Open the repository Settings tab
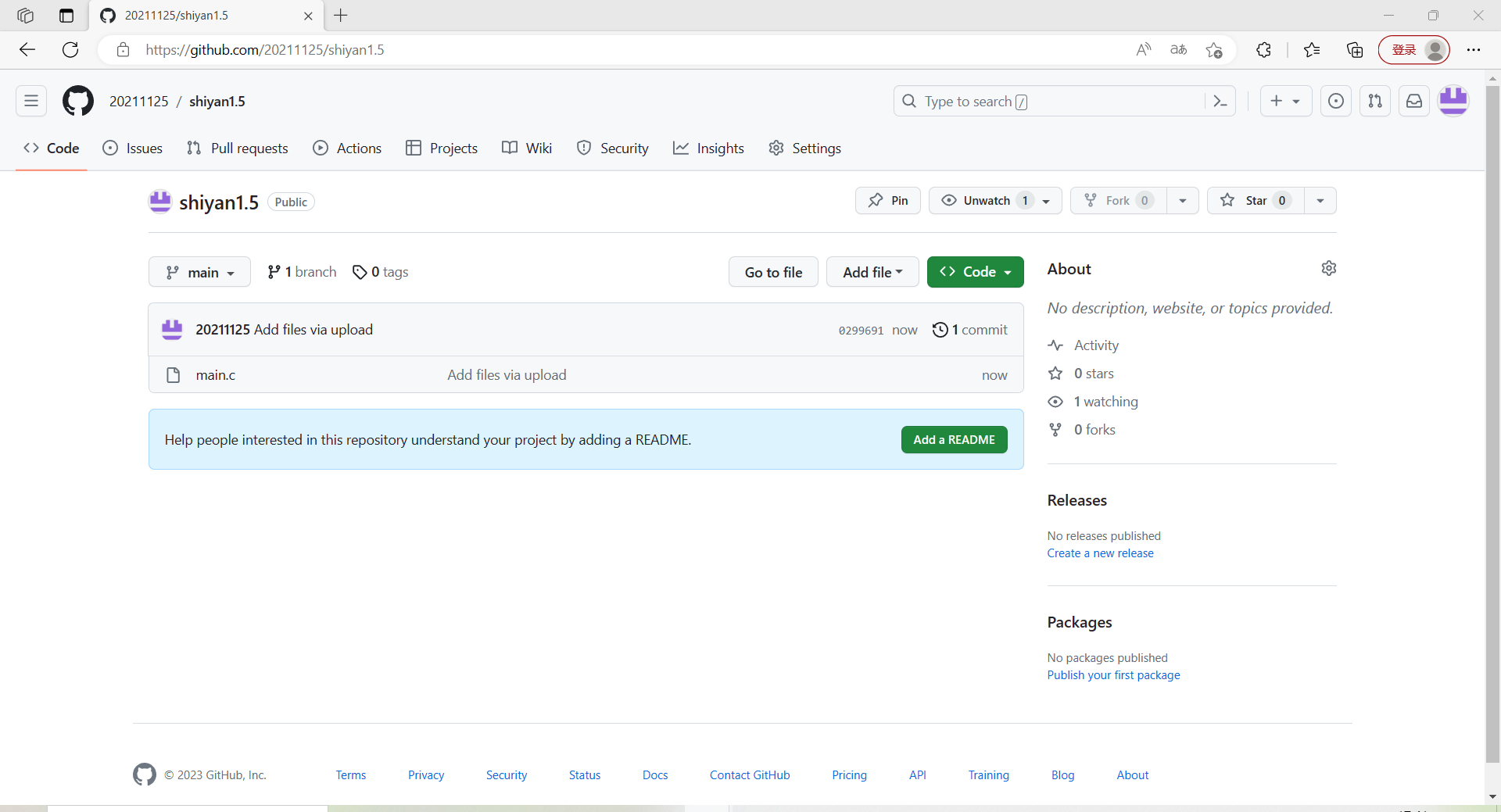This screenshot has height=812, width=1501. tap(805, 148)
